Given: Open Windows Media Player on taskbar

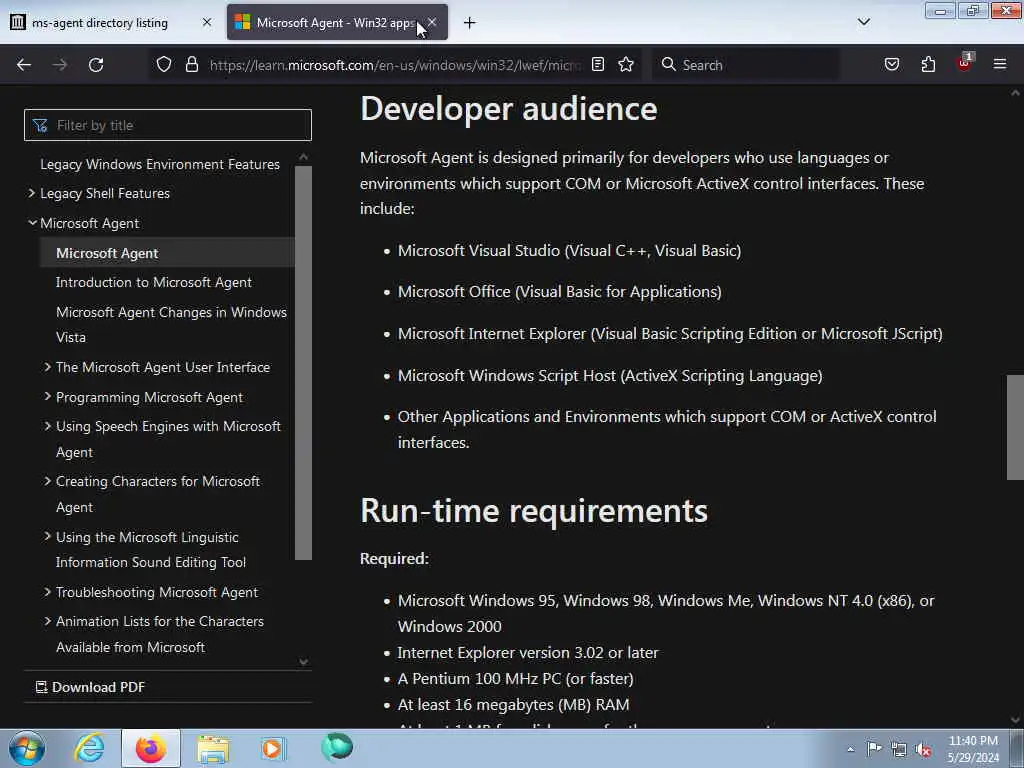Looking at the screenshot, I should pos(273,748).
